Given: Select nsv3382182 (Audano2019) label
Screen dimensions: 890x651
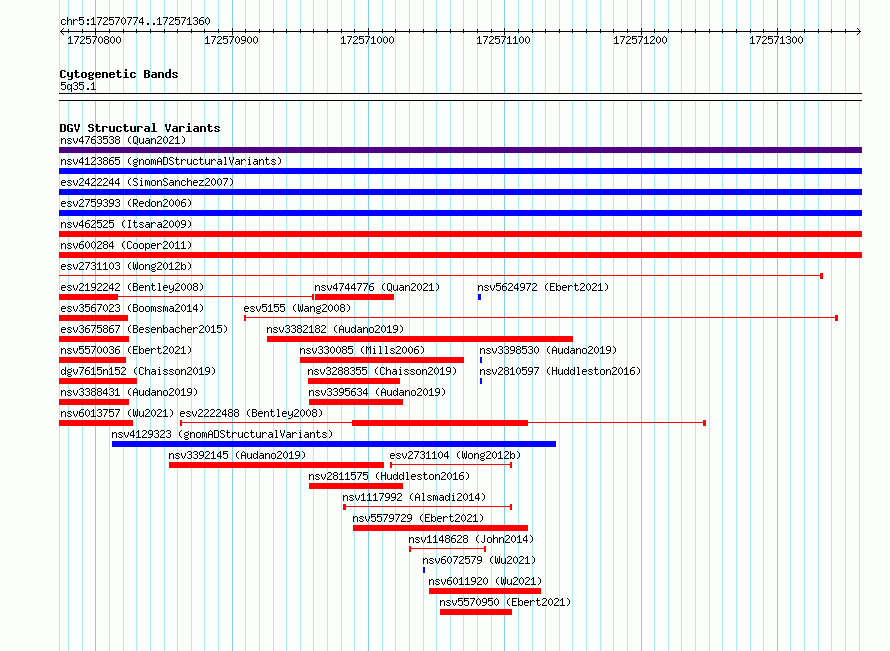Looking at the screenshot, I should (x=335, y=329).
